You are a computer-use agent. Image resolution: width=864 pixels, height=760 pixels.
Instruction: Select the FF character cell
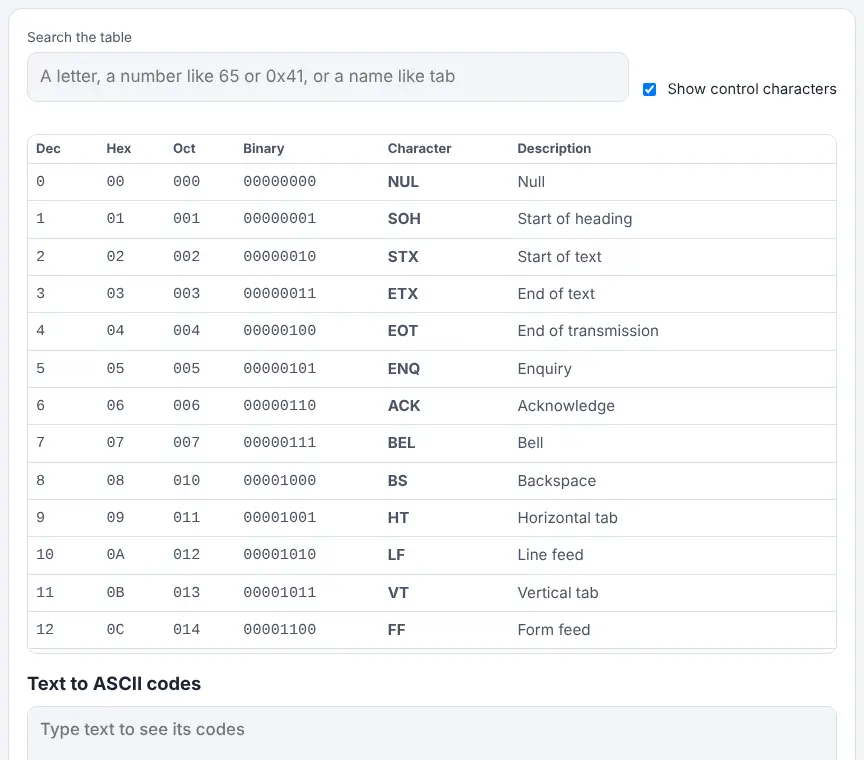click(396, 629)
